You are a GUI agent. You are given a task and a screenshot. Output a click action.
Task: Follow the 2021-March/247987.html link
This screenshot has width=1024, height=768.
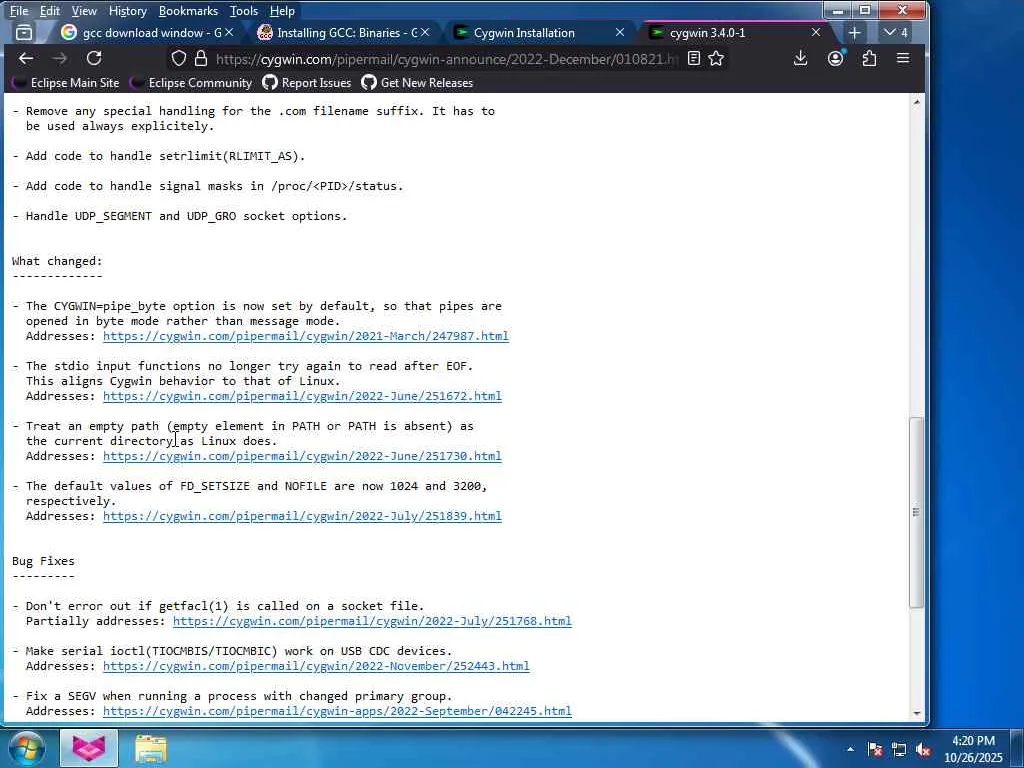tap(306, 336)
